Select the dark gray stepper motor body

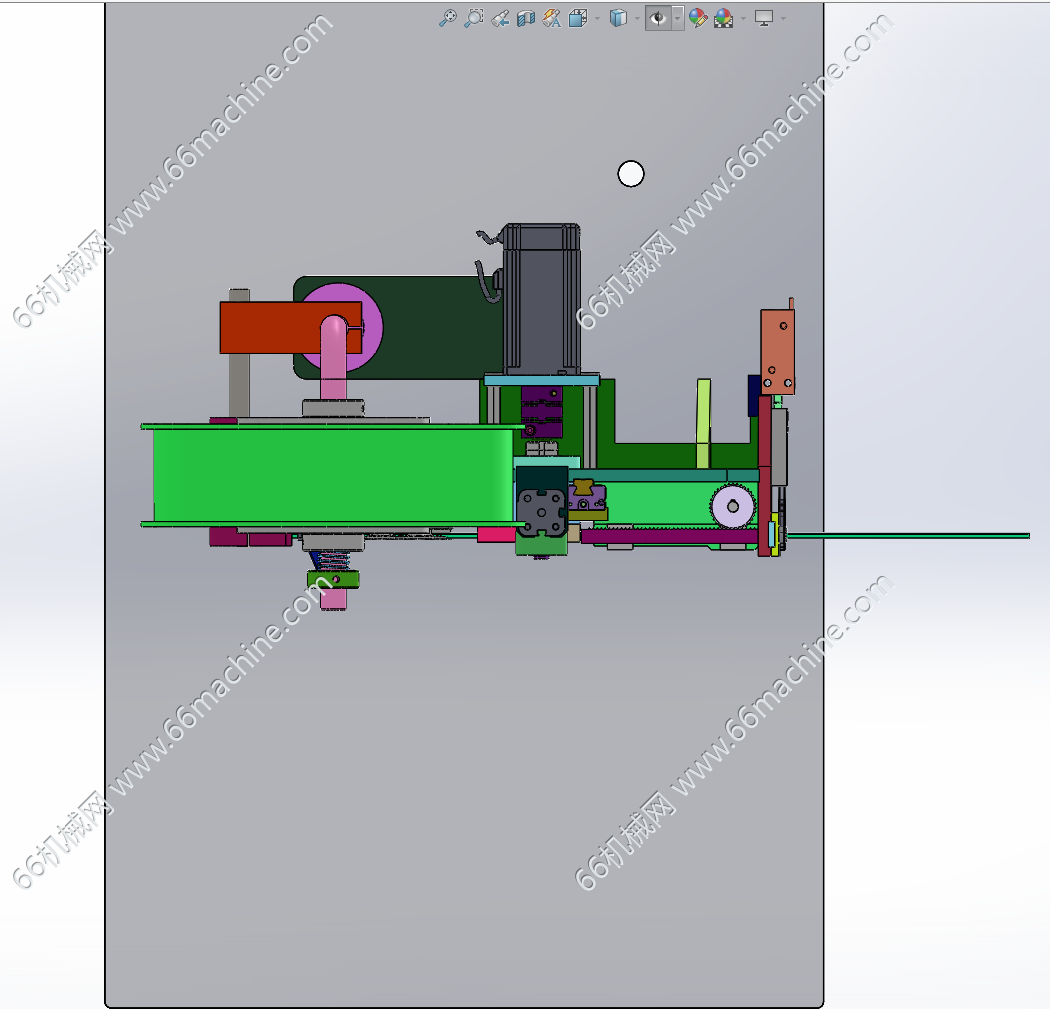(x=542, y=299)
